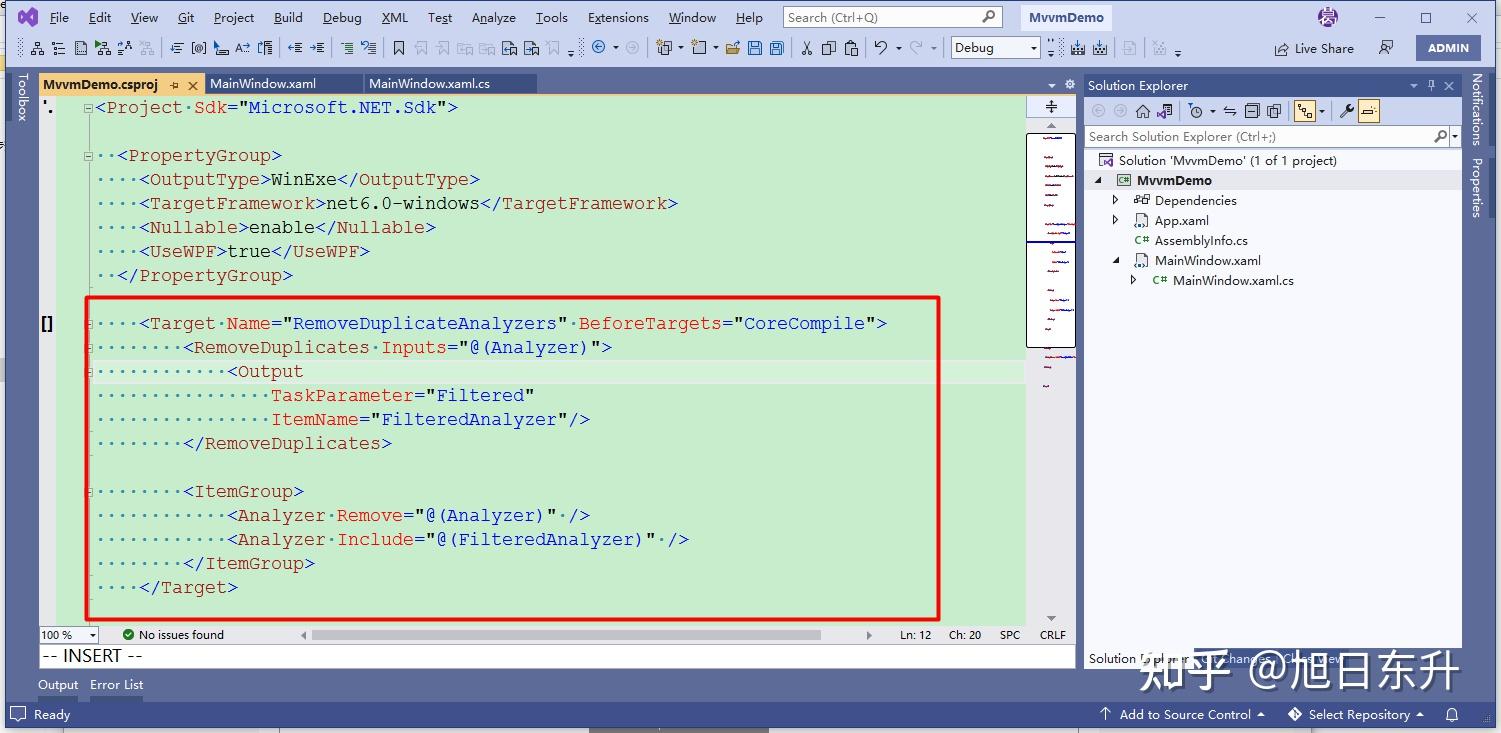Pin the Solution Explorer panel
The height and width of the screenshot is (733, 1501).
[x=1433, y=85]
